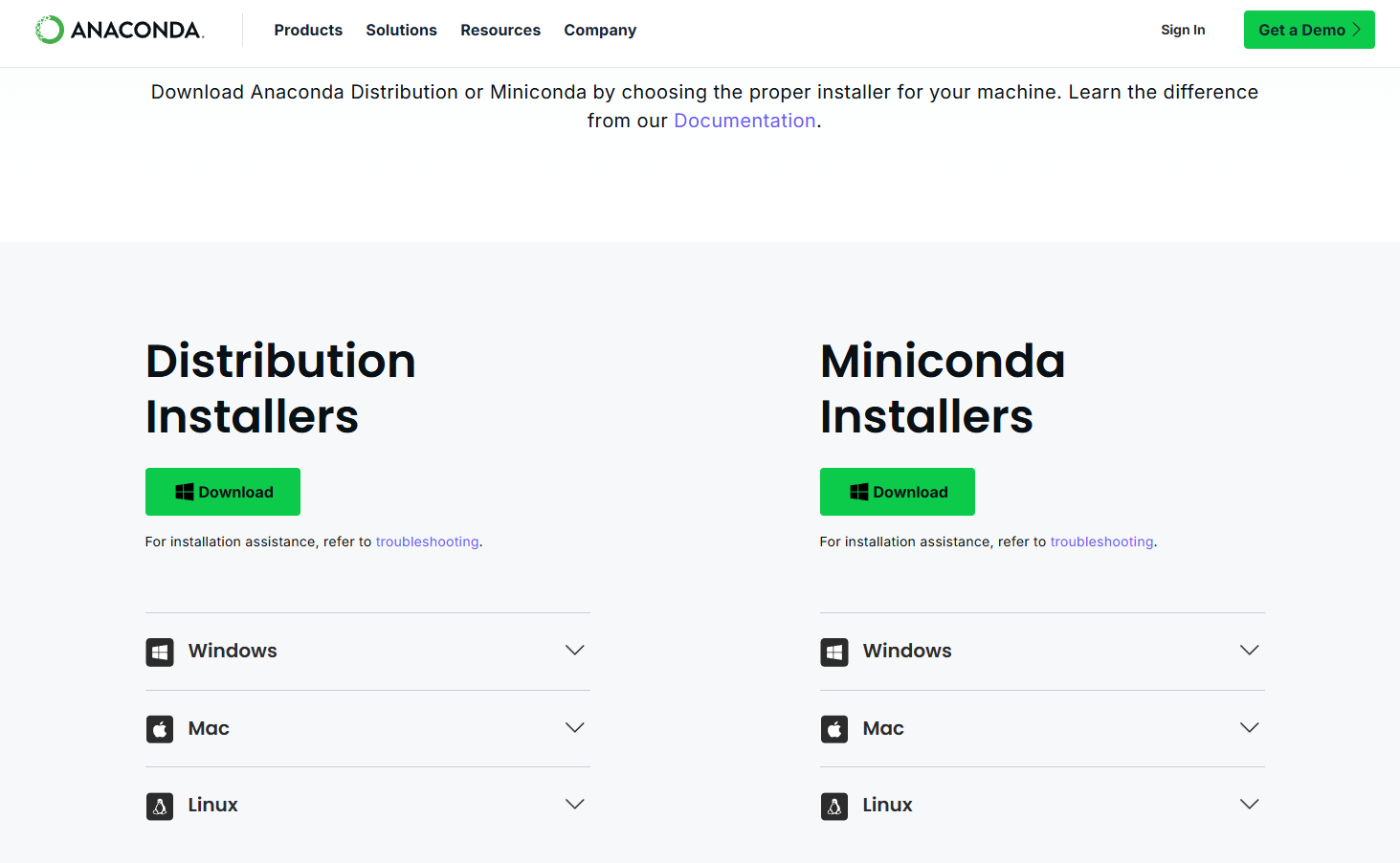The width and height of the screenshot is (1400, 863).
Task: Select Windows label under Distribution Installers
Action: pos(233,651)
